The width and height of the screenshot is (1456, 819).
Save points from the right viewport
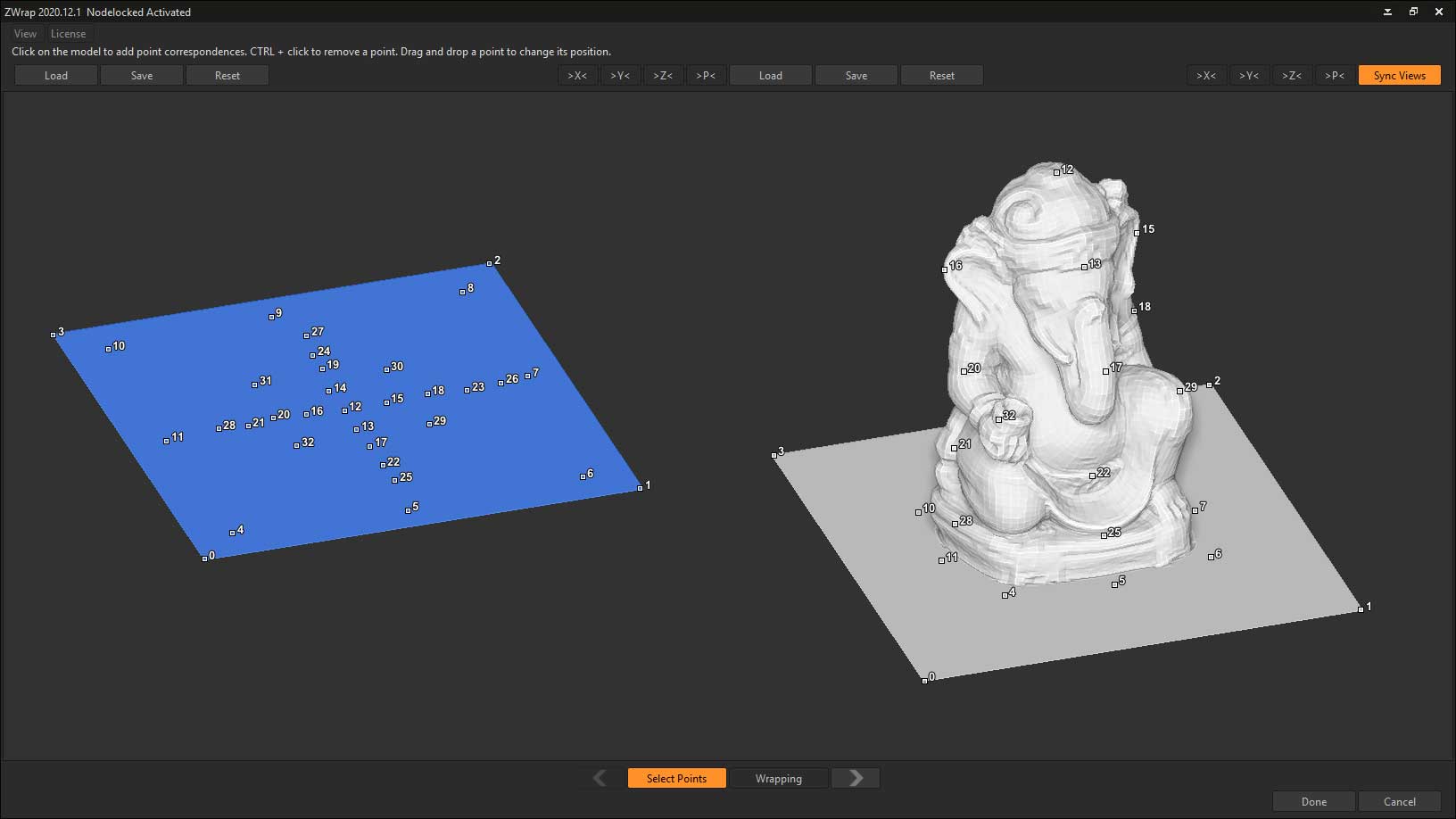coord(856,76)
